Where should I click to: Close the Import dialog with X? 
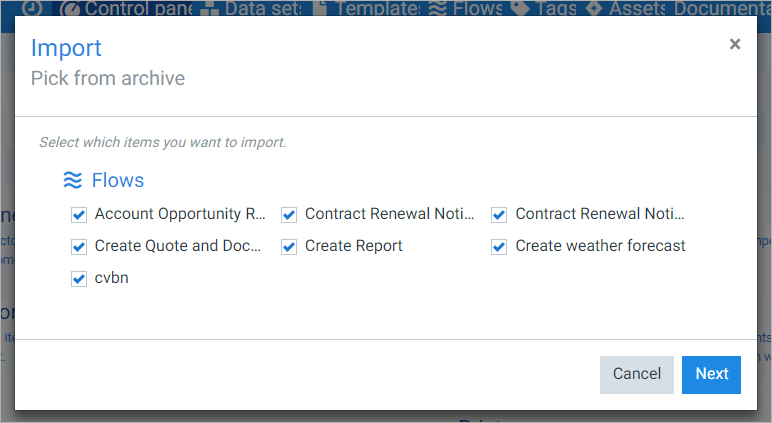(x=735, y=44)
